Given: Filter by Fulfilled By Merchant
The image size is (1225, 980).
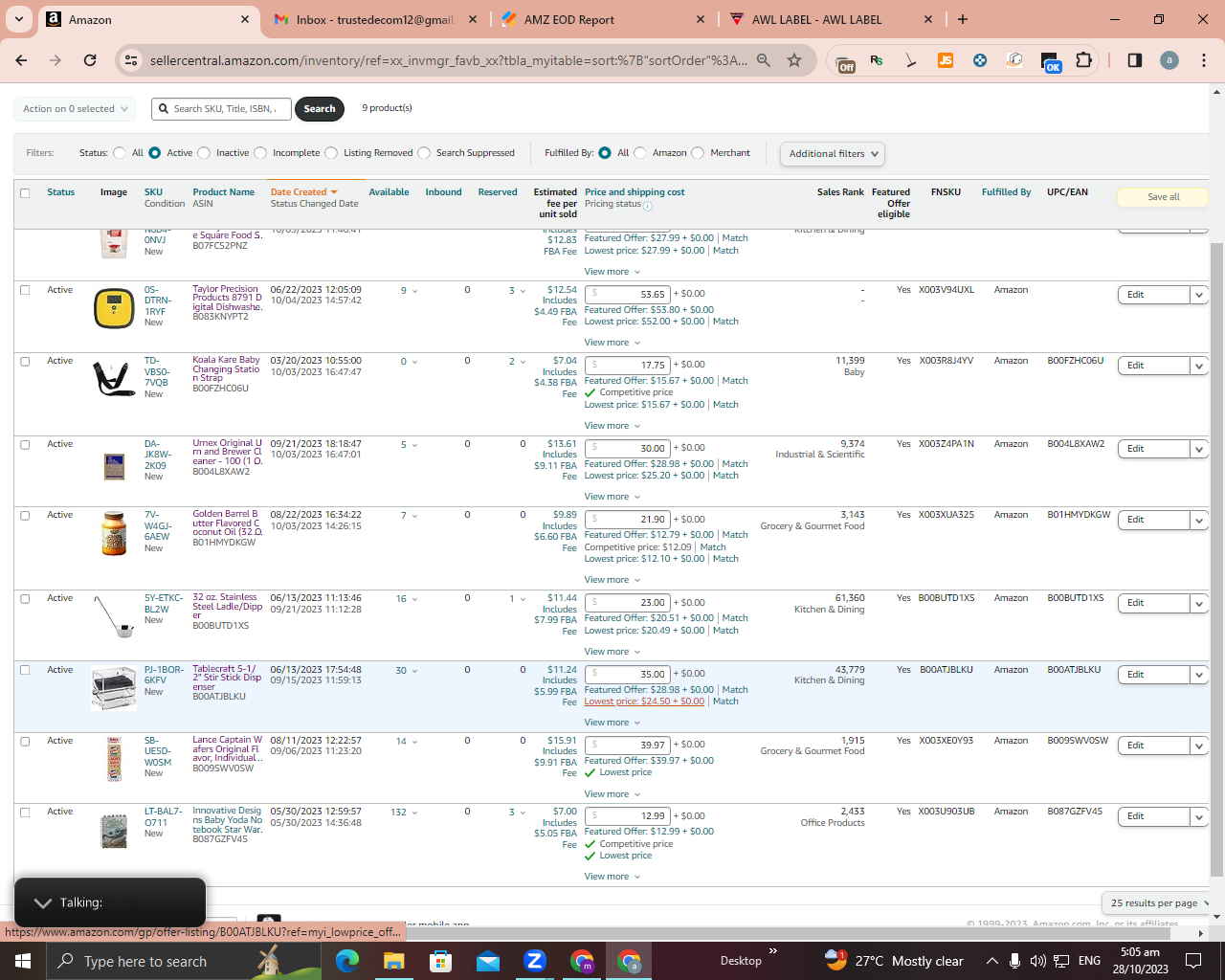Looking at the screenshot, I should [698, 153].
